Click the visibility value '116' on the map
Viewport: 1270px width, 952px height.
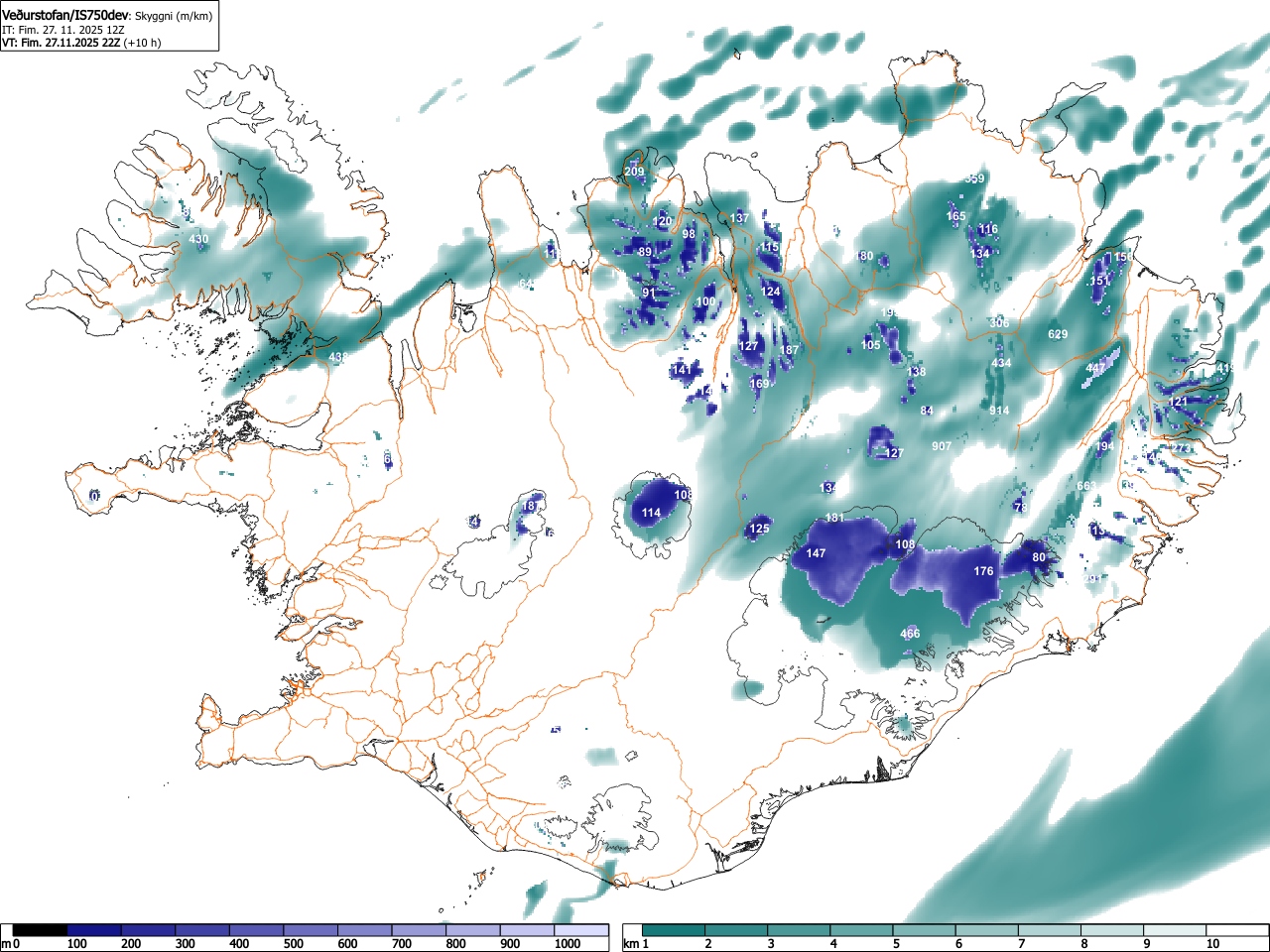coord(988,229)
